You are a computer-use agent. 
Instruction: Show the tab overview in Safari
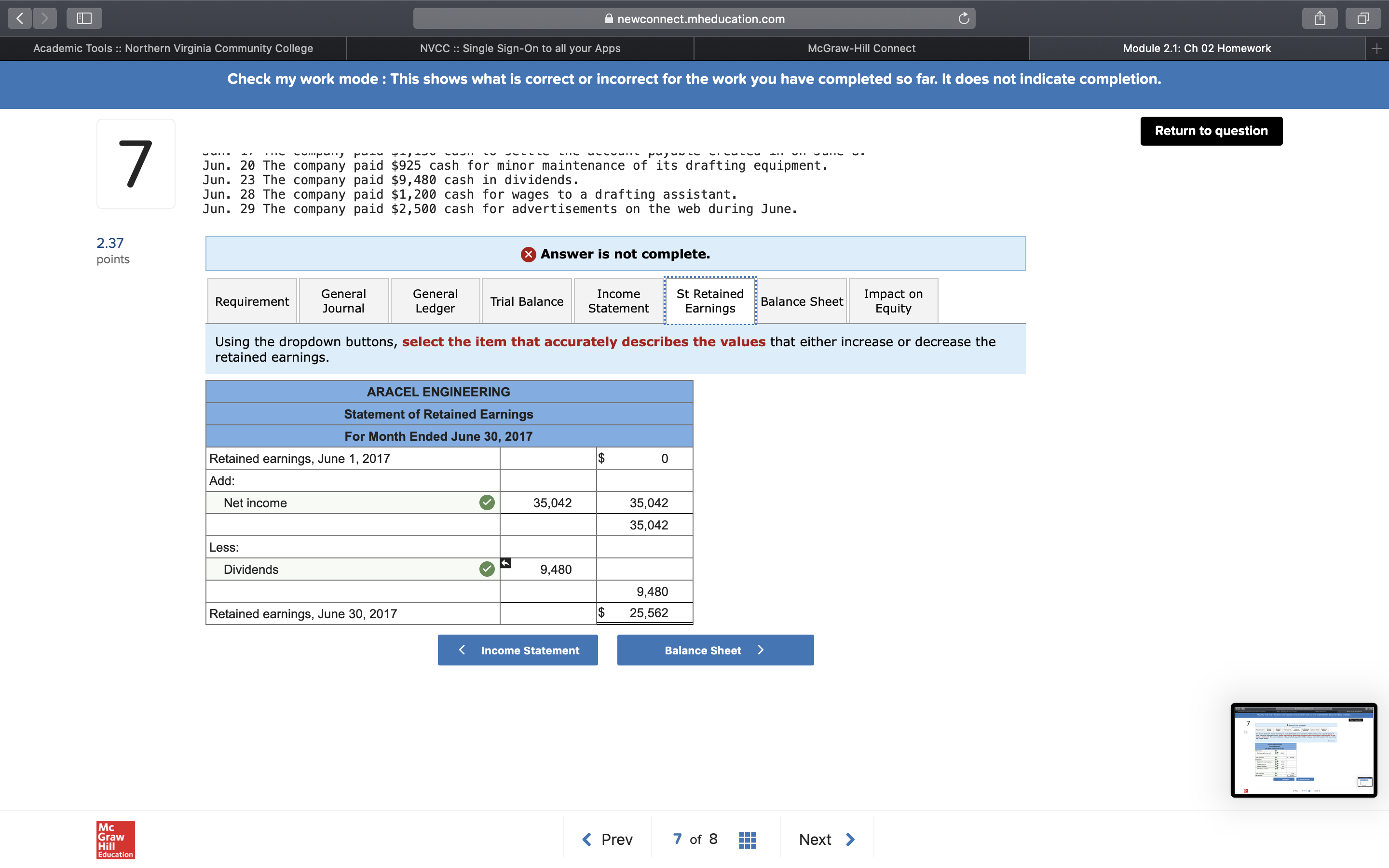(x=1362, y=18)
